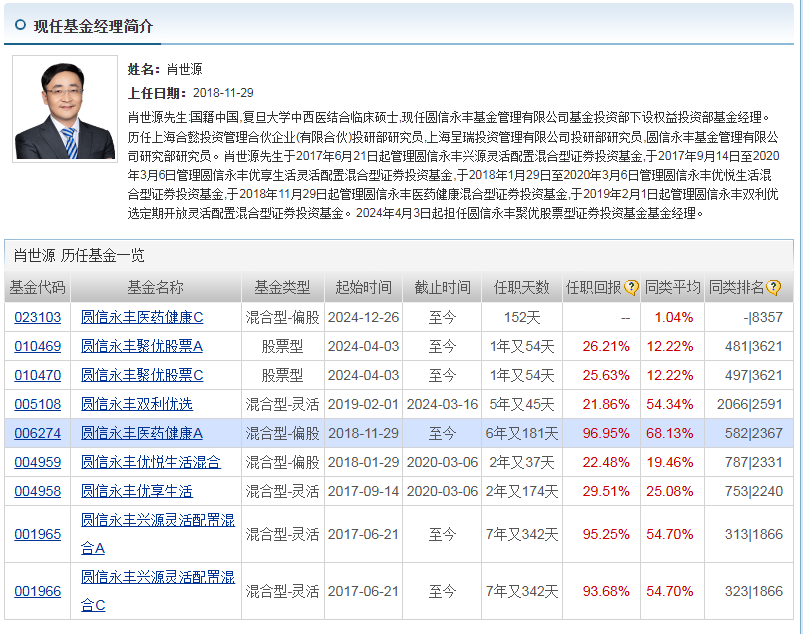Screen dimensions: 803x634
Task: Open fund code 004959 link
Action: click(37, 462)
